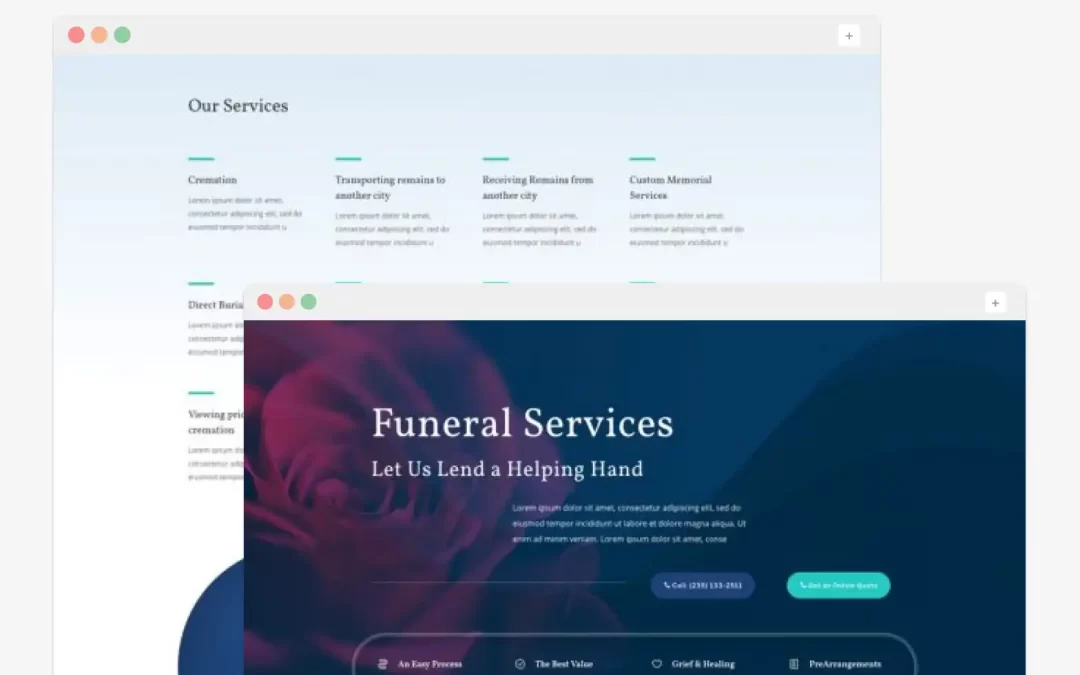
Task: Click the plus icon in the back window
Action: tap(849, 36)
